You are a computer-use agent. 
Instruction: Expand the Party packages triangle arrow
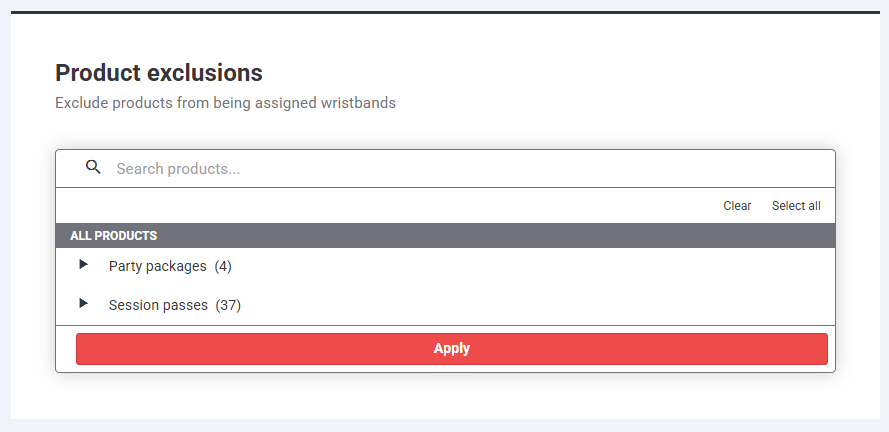click(84, 265)
